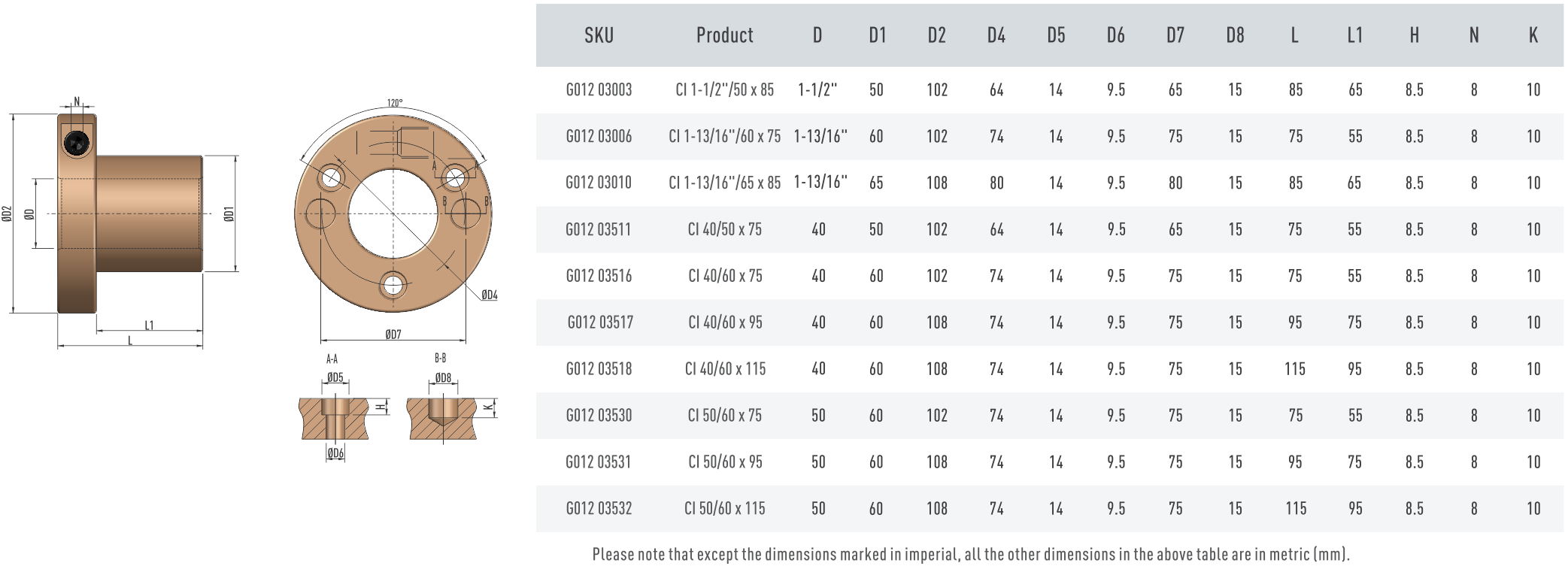Click SKU G012 03003 in the table
Image resolution: width=1568 pixels, height=566 pixels.
(x=599, y=90)
